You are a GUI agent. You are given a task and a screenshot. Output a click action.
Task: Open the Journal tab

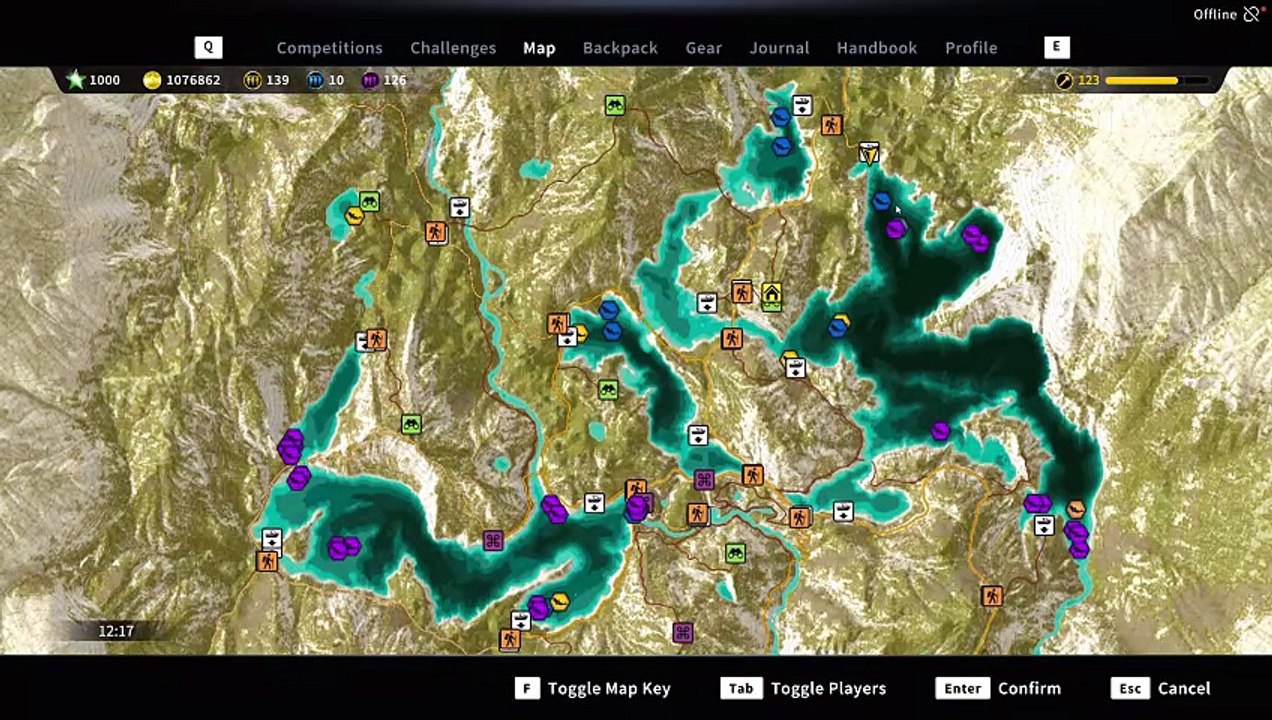click(779, 48)
